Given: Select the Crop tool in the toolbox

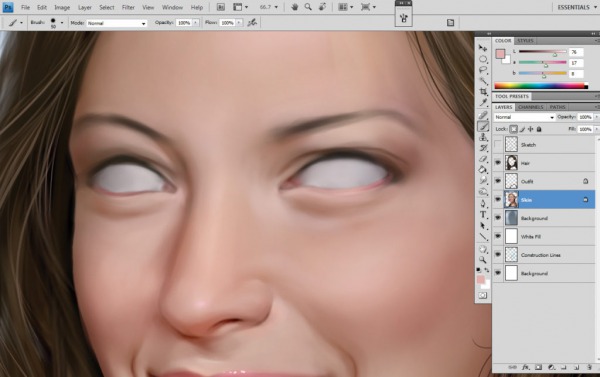Looking at the screenshot, I should [x=483, y=92].
